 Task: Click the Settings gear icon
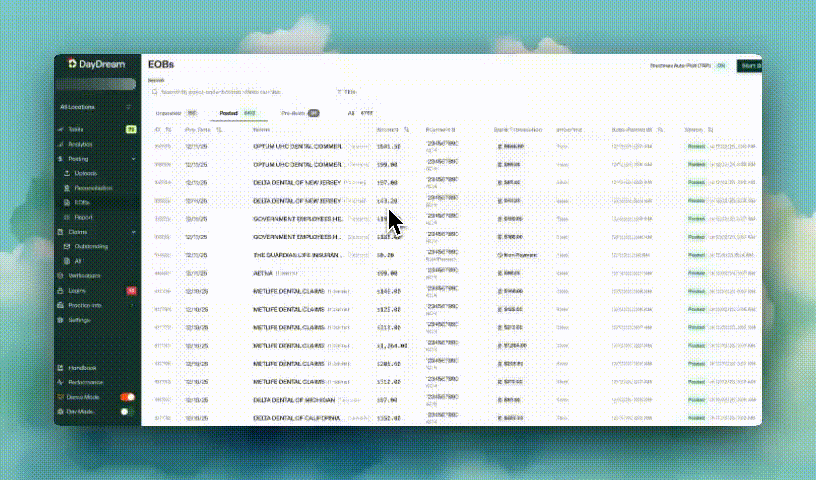(x=61, y=320)
